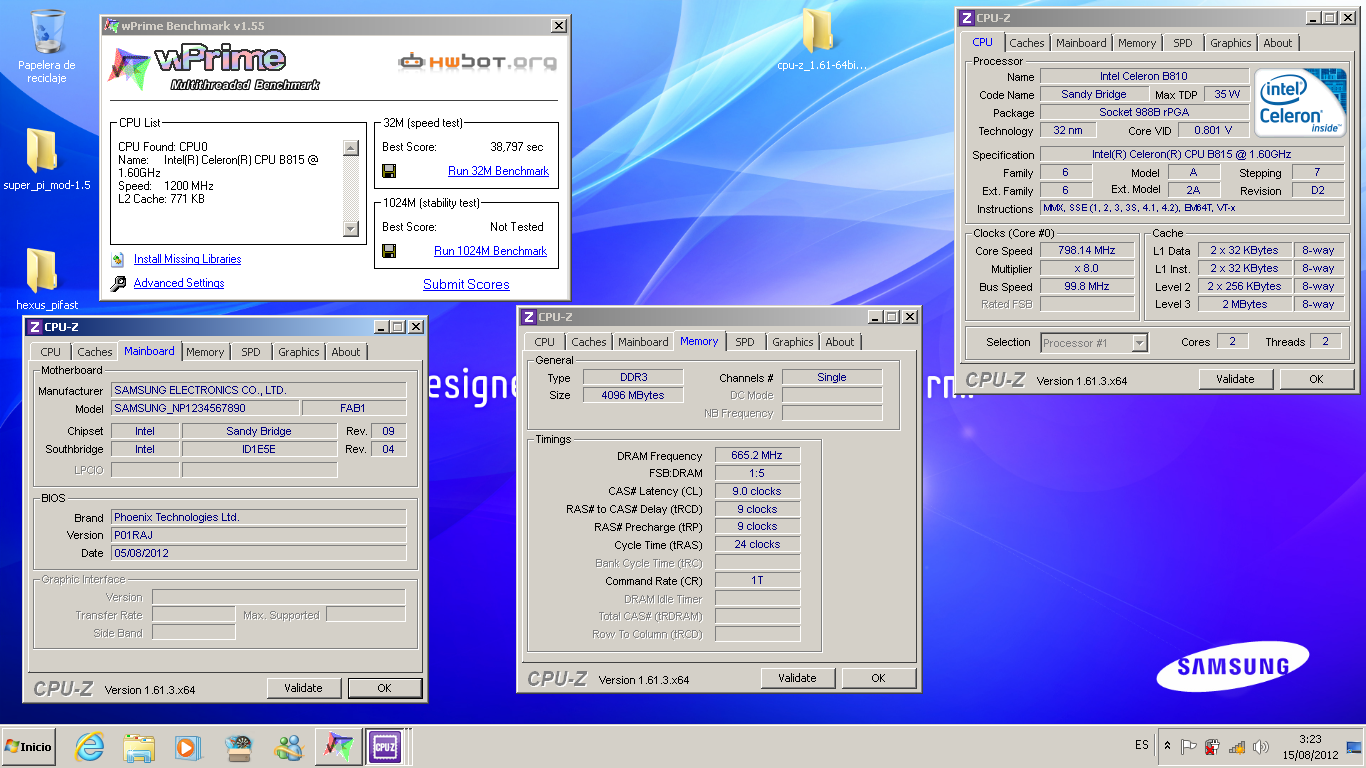Image resolution: width=1366 pixels, height=768 pixels.
Task: Select Graphics tab in top-right CPU-Z window
Action: 1230,43
